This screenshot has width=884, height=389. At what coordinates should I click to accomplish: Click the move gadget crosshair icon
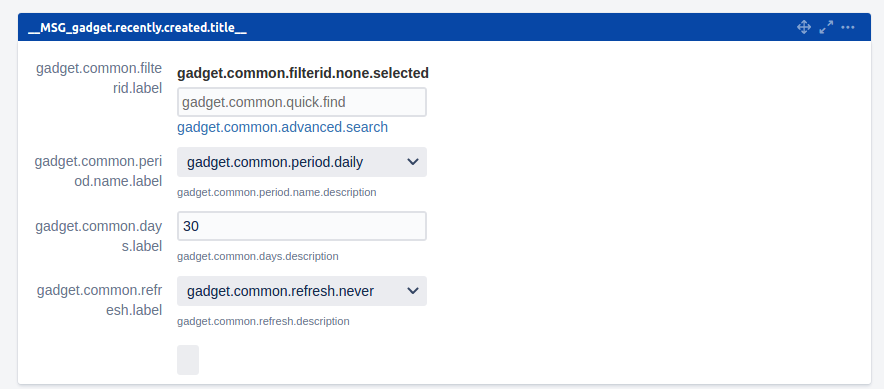click(803, 27)
